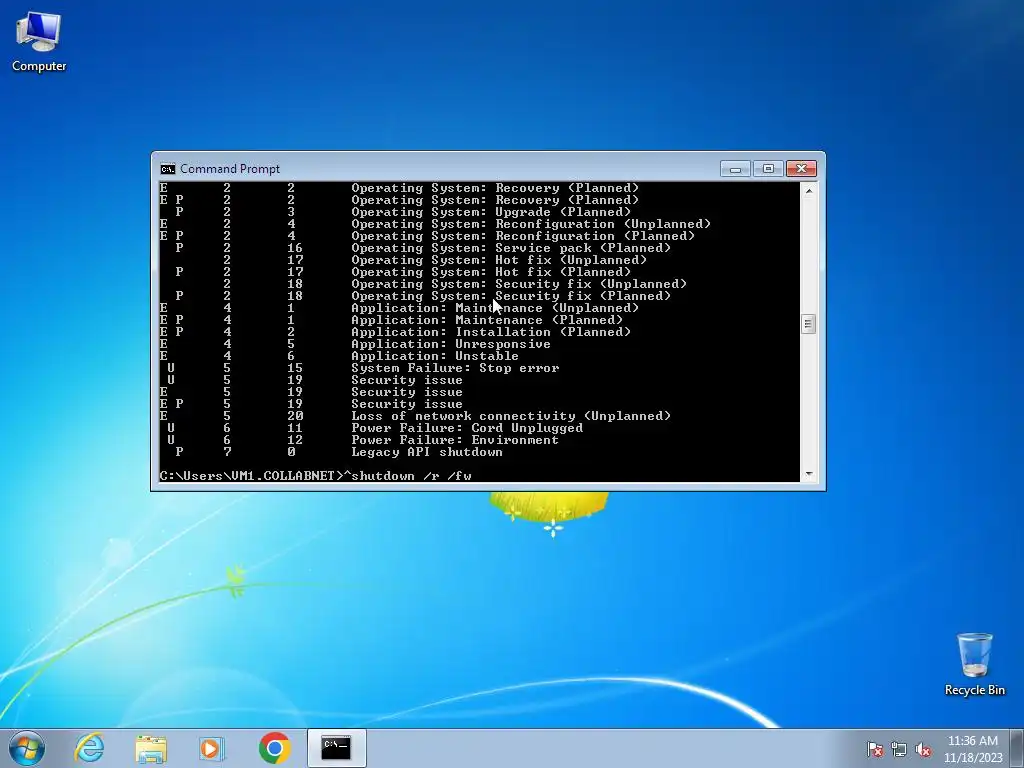Click 'Application: Unstable' line

(435, 356)
